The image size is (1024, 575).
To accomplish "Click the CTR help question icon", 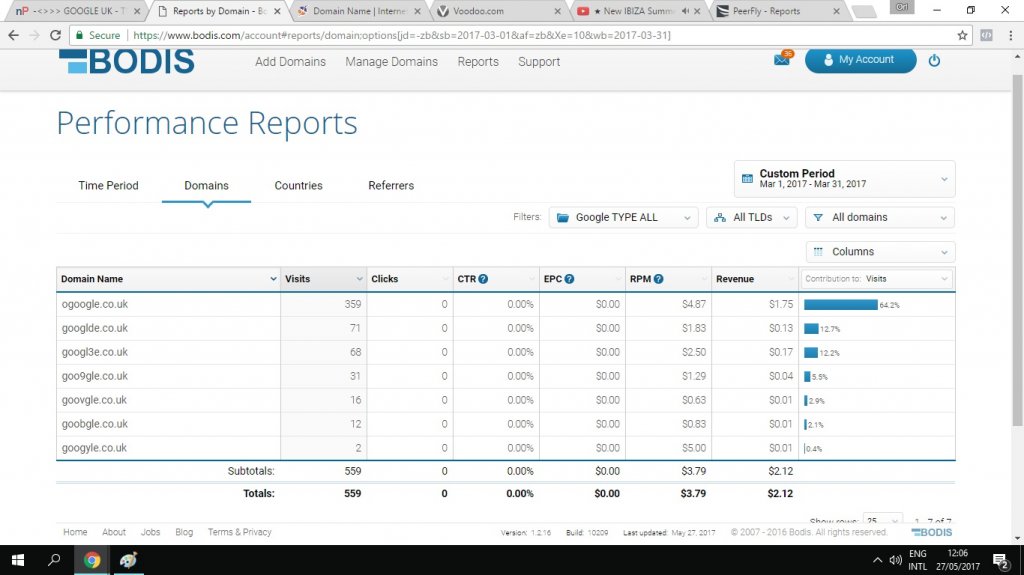I will [483, 279].
